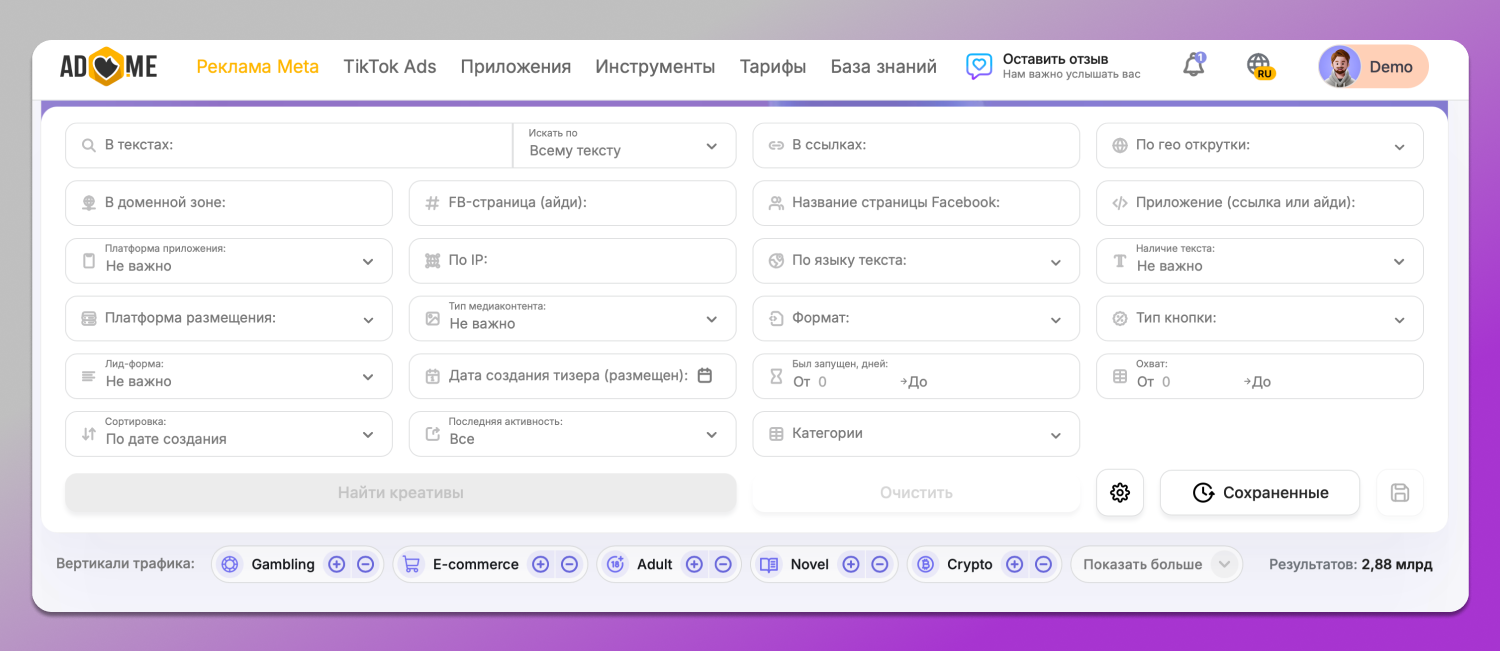Exclude Adult vertical with minus button
The height and width of the screenshot is (651, 1500).
(x=723, y=564)
